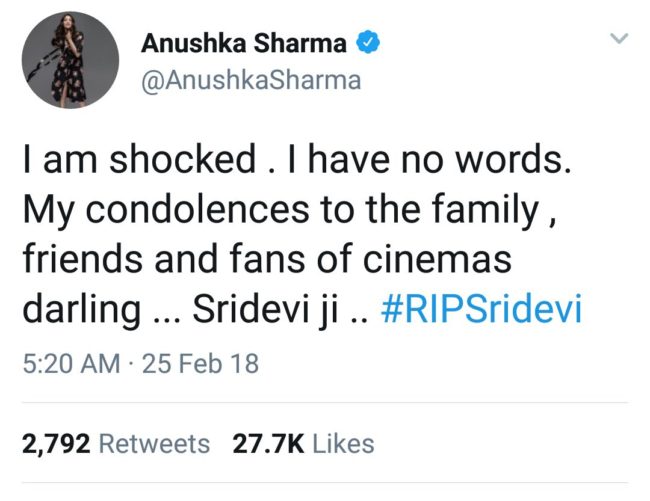Click the 25 Feb 18 date

click(x=199, y=363)
